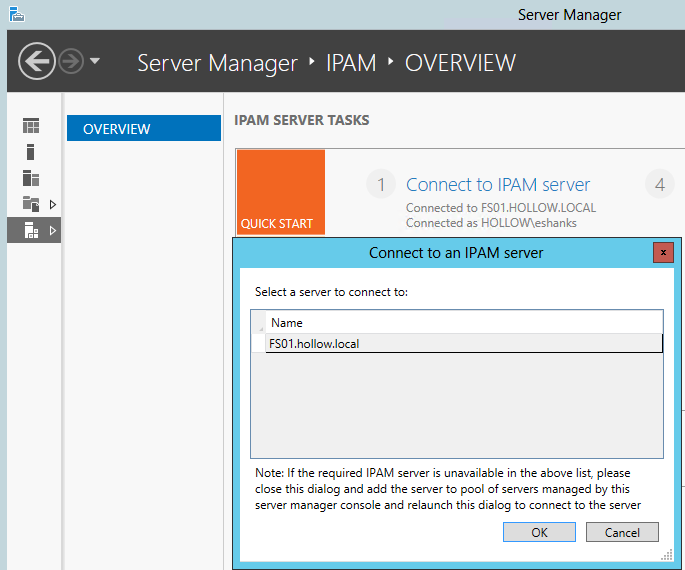Select File and Storage Services icon
The image size is (685, 570).
[x=31, y=204]
